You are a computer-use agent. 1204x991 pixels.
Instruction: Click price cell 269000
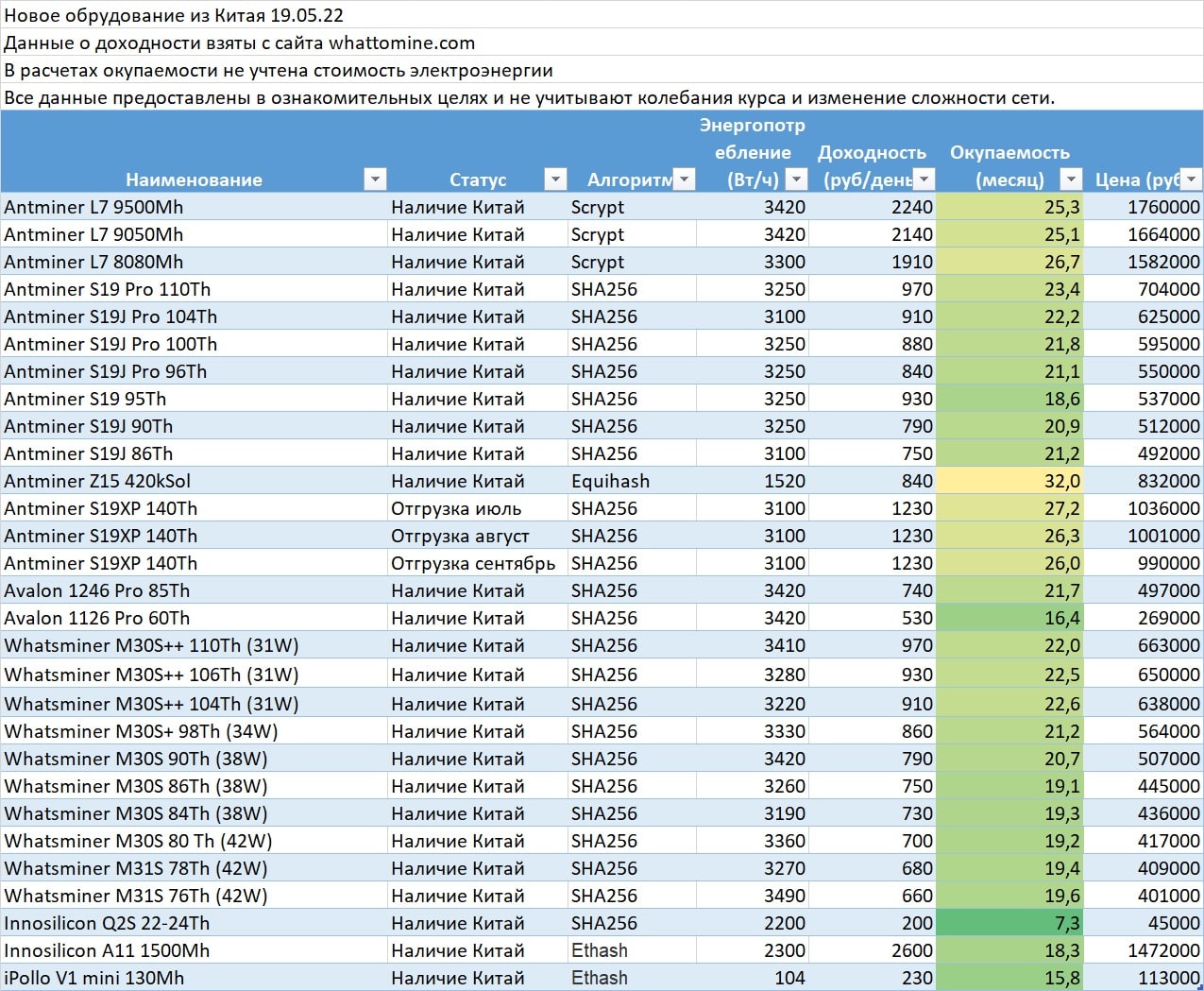tap(1144, 618)
